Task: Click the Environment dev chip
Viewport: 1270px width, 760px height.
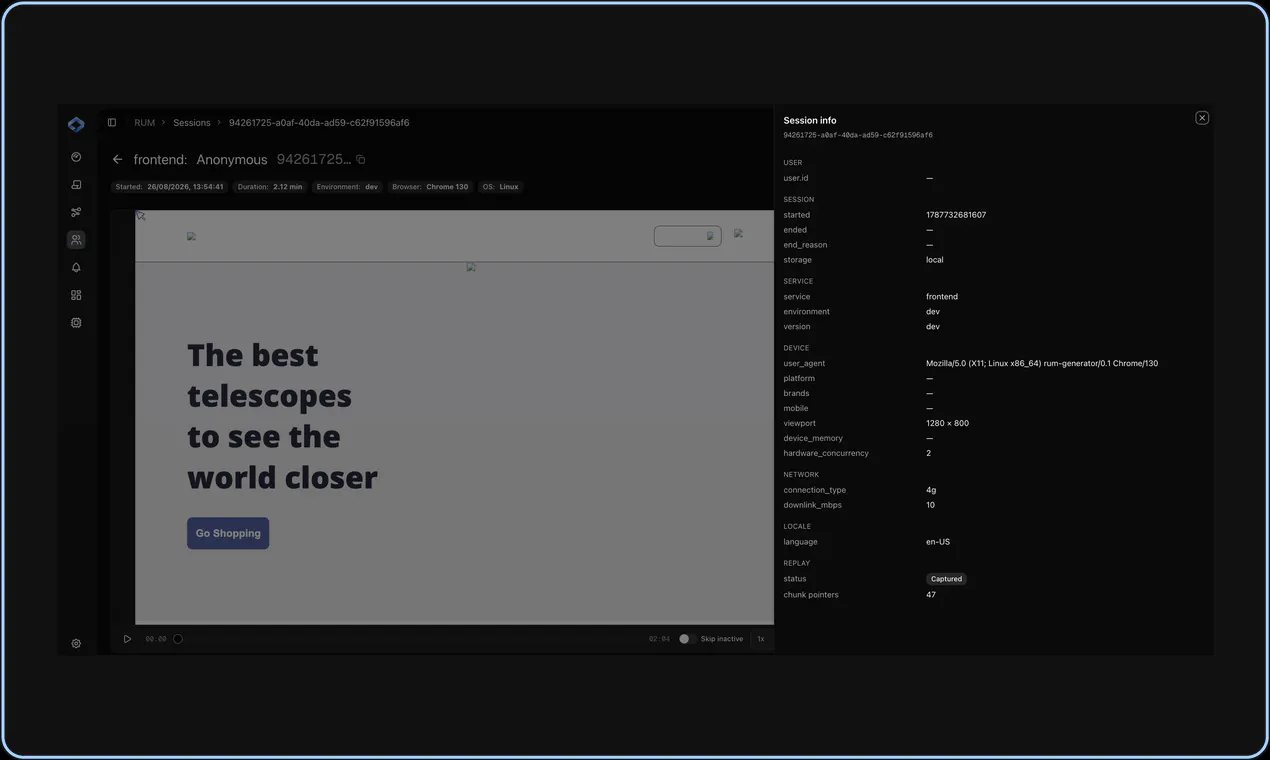Action: [348, 187]
